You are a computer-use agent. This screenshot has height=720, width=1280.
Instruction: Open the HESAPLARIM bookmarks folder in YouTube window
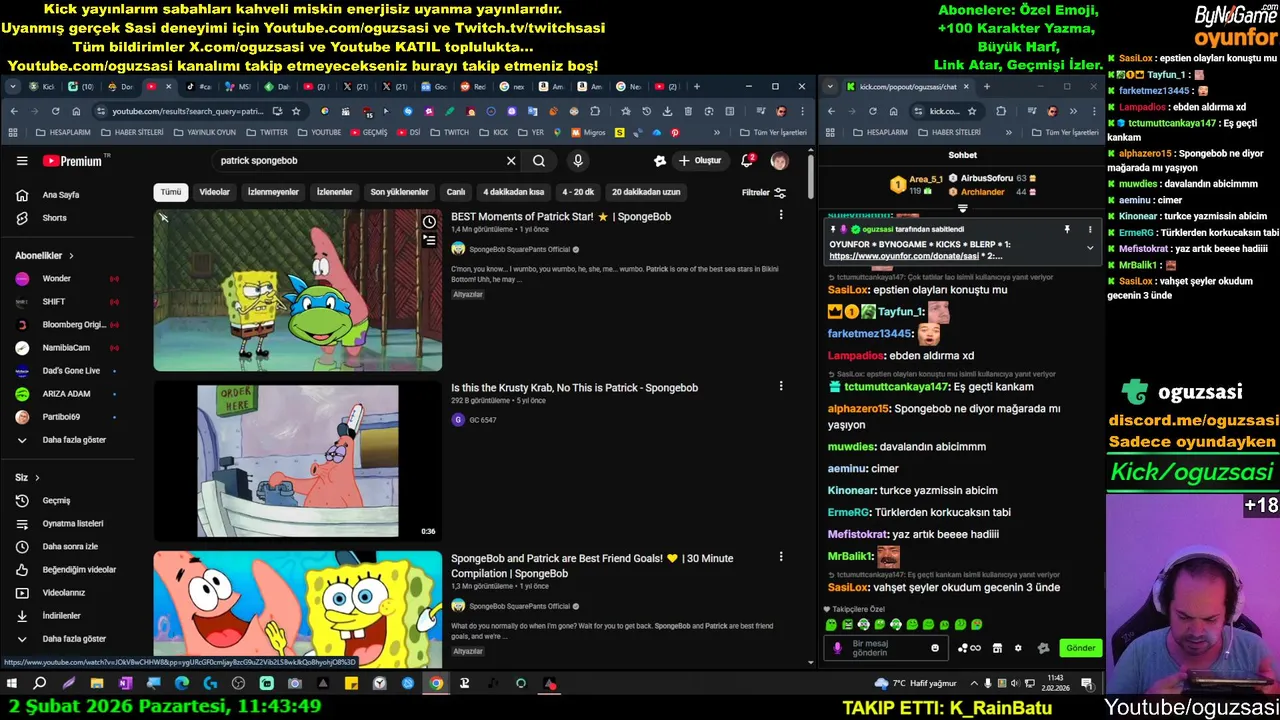click(63, 132)
